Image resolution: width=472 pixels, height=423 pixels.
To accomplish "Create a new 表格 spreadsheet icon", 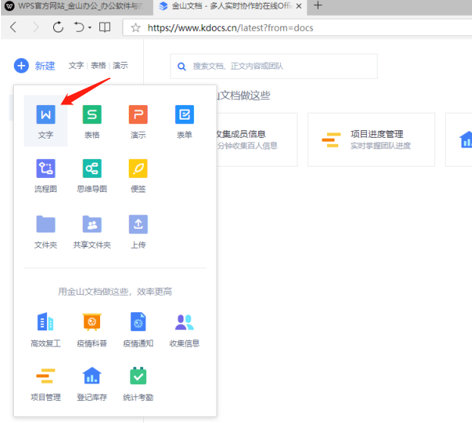I will [x=92, y=114].
